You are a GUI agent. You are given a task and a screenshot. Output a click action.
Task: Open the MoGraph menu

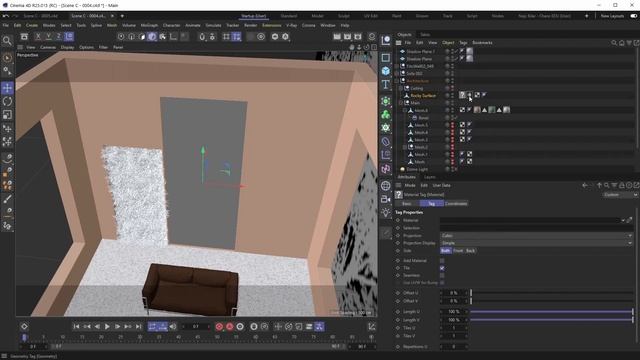pos(149,25)
